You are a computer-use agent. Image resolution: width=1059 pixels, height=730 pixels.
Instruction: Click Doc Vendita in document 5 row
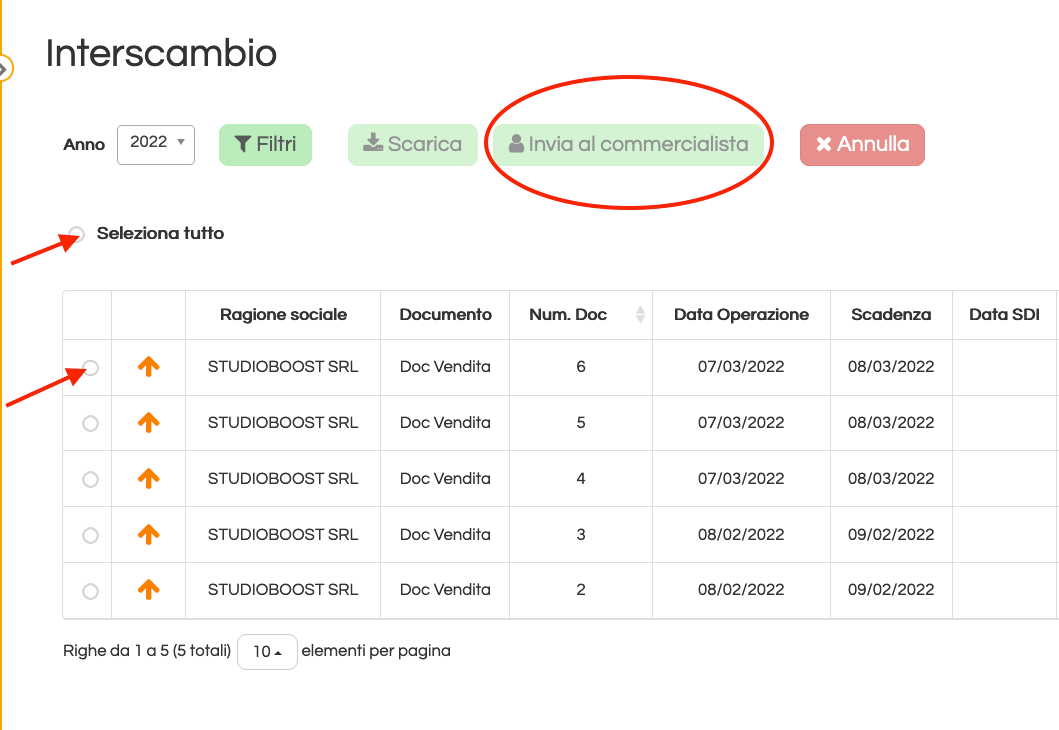coord(445,423)
